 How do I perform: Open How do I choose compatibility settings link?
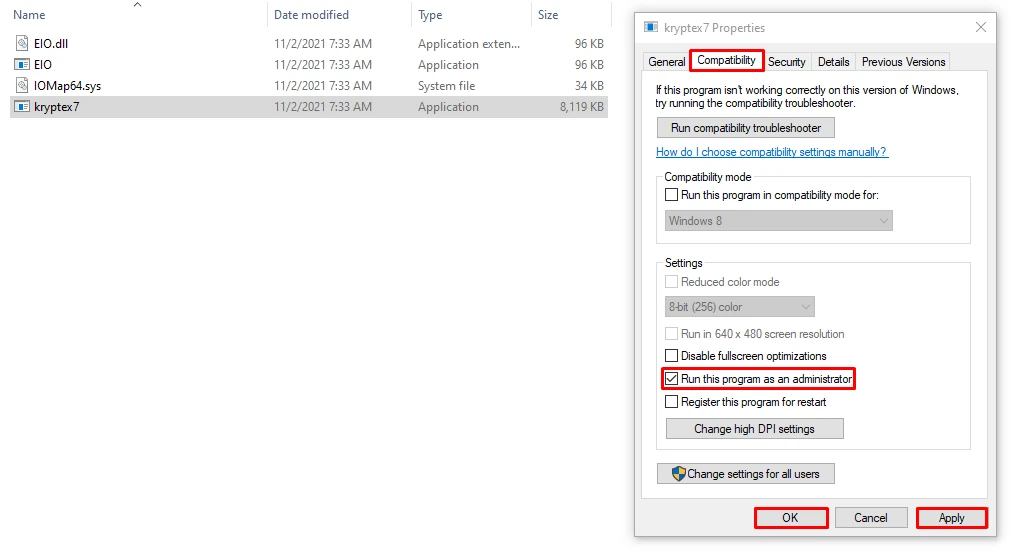(771, 152)
